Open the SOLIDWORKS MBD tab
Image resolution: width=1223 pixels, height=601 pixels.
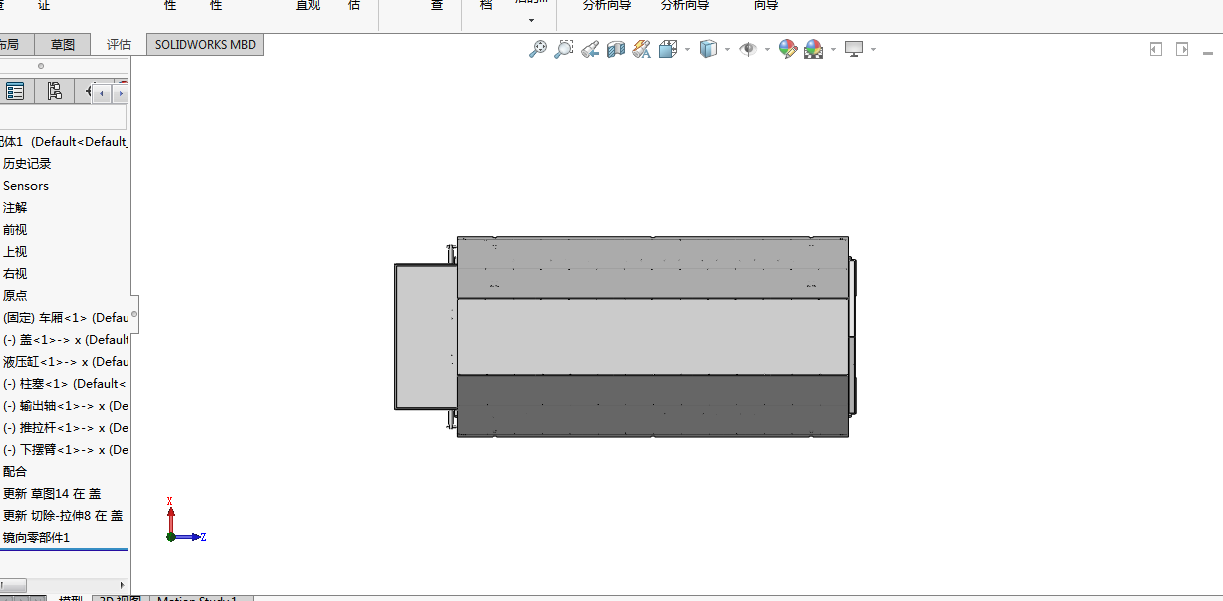click(205, 44)
